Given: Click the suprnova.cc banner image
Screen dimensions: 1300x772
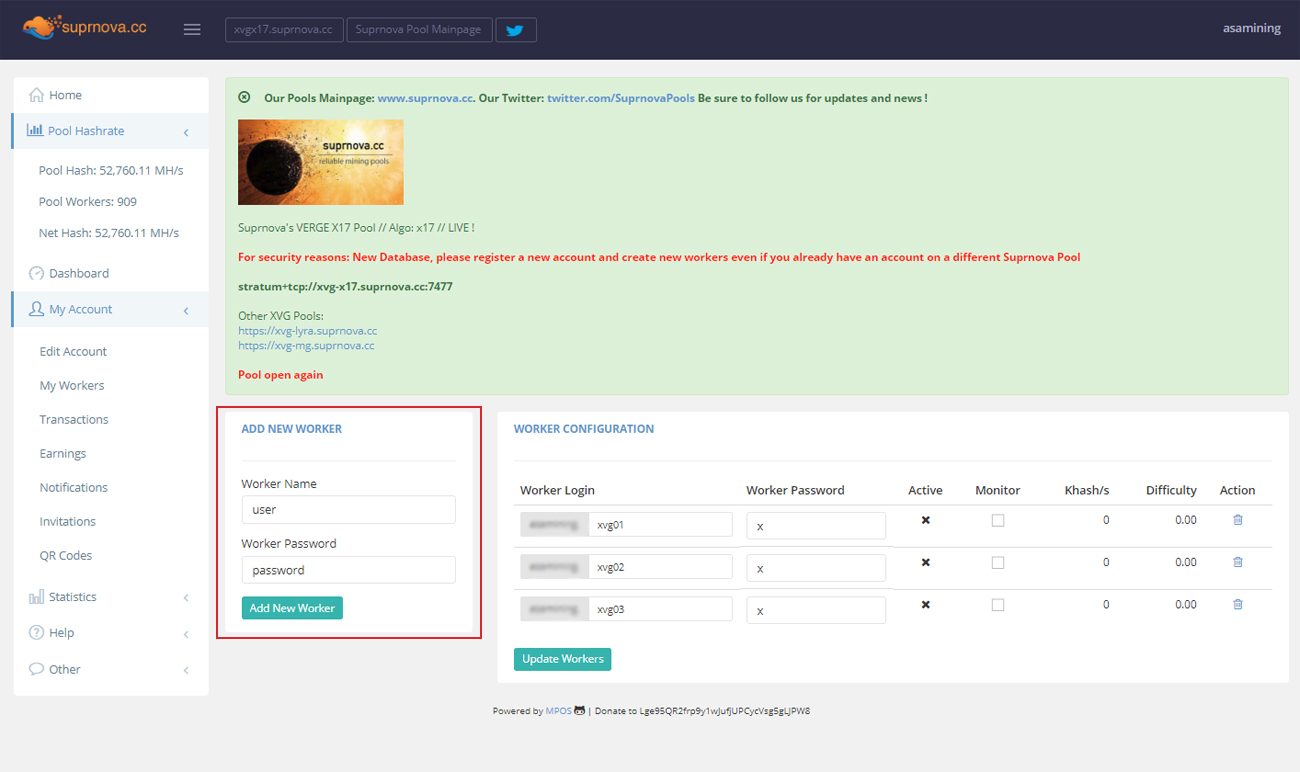Looking at the screenshot, I should tap(321, 162).
